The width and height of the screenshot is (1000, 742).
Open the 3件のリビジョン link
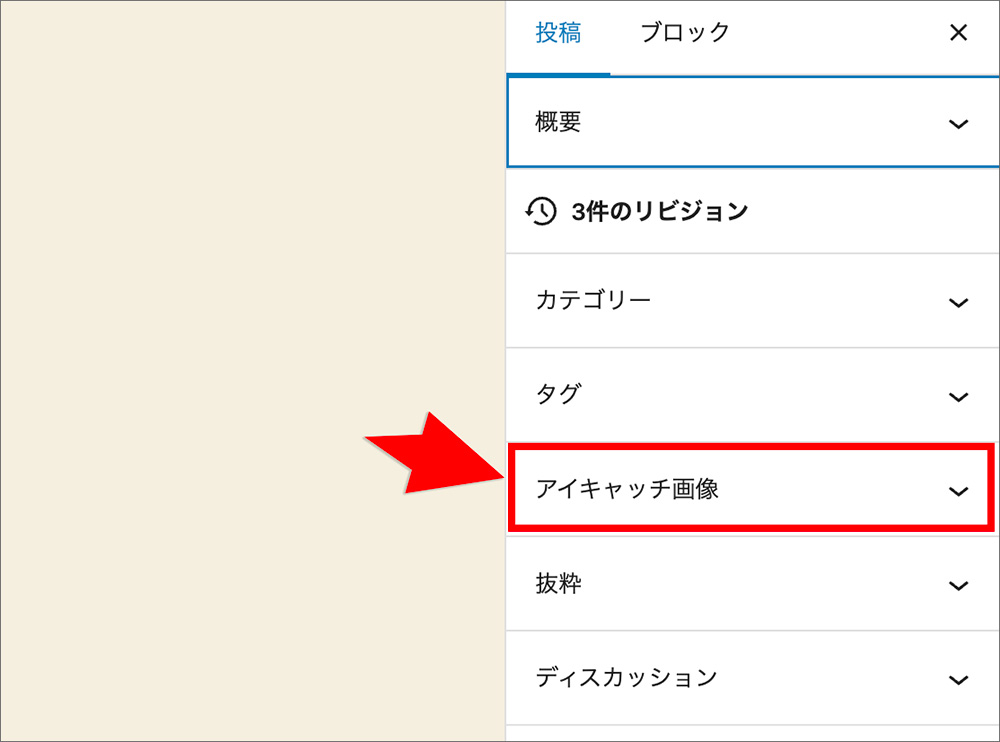(x=659, y=212)
